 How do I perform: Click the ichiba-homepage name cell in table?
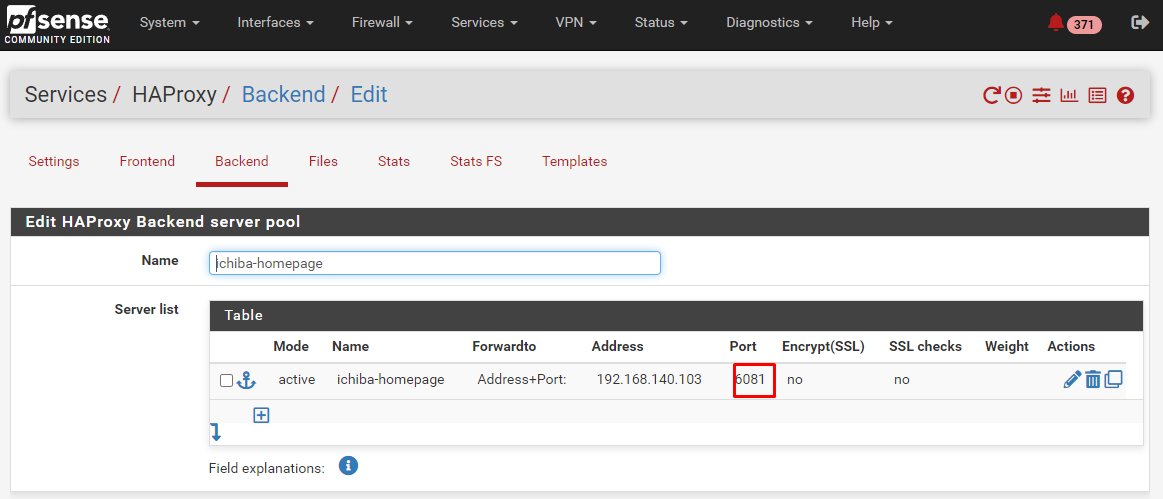(x=391, y=380)
